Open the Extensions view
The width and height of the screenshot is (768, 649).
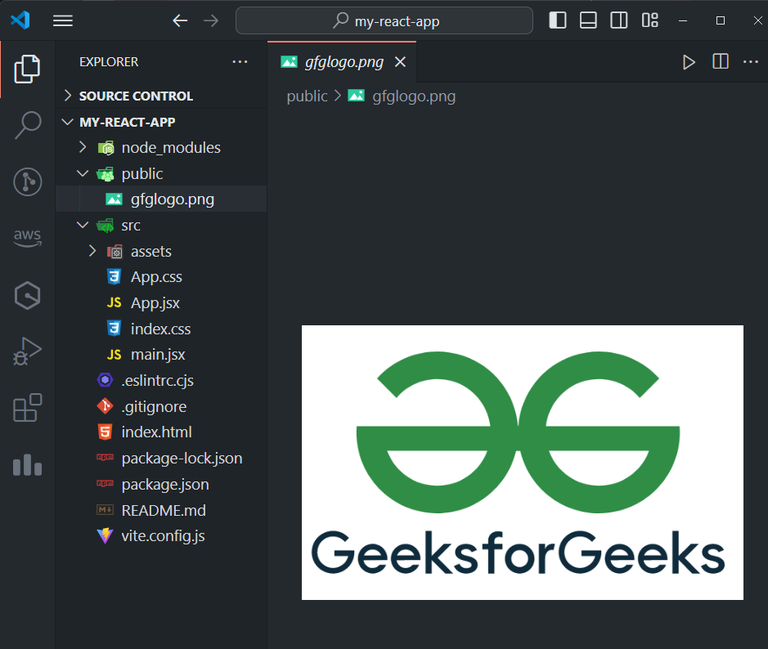(27, 408)
